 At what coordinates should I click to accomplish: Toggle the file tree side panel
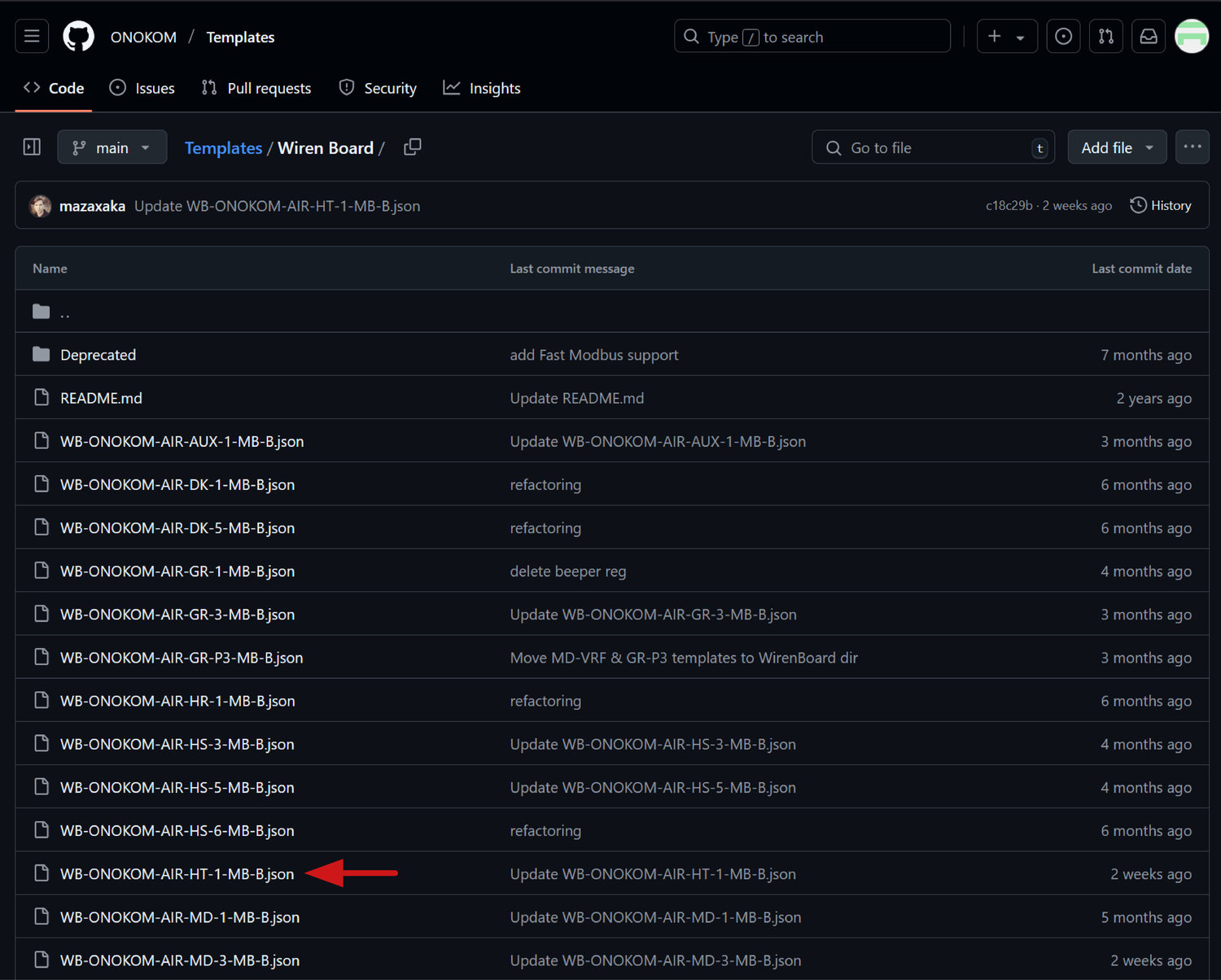[x=32, y=147]
